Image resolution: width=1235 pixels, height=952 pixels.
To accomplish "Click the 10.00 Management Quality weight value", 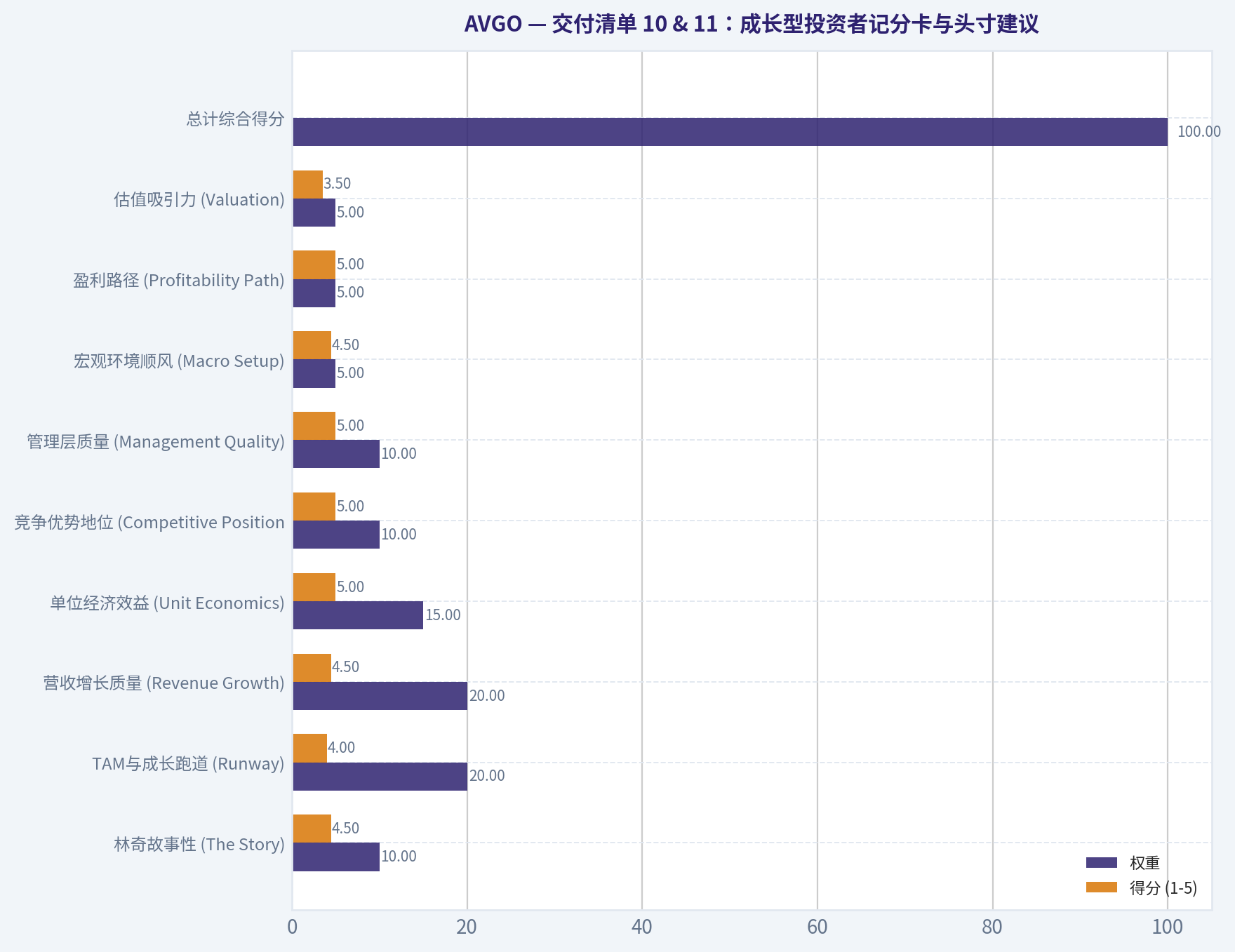I will pos(399,453).
